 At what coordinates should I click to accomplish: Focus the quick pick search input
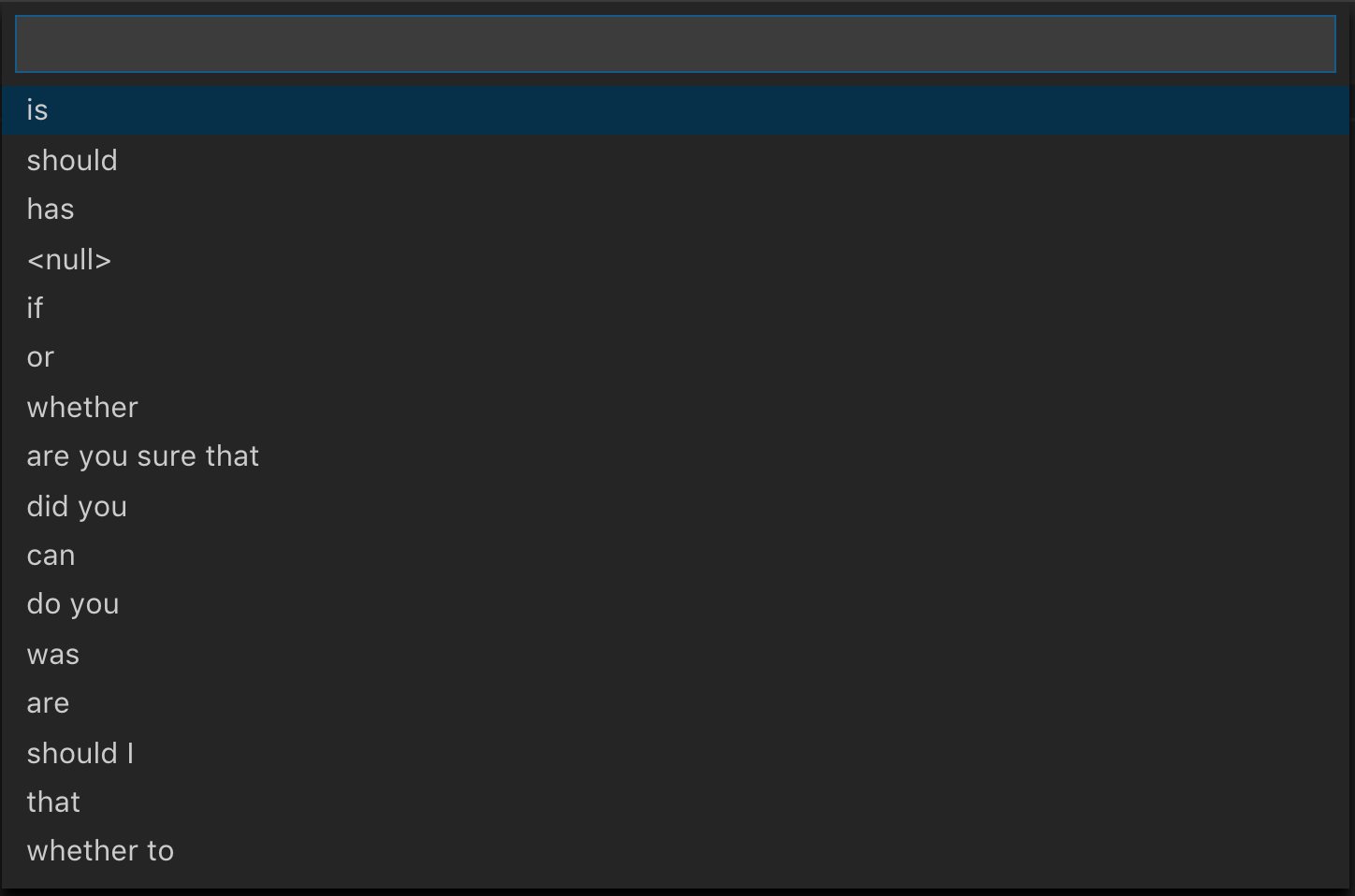[675, 44]
